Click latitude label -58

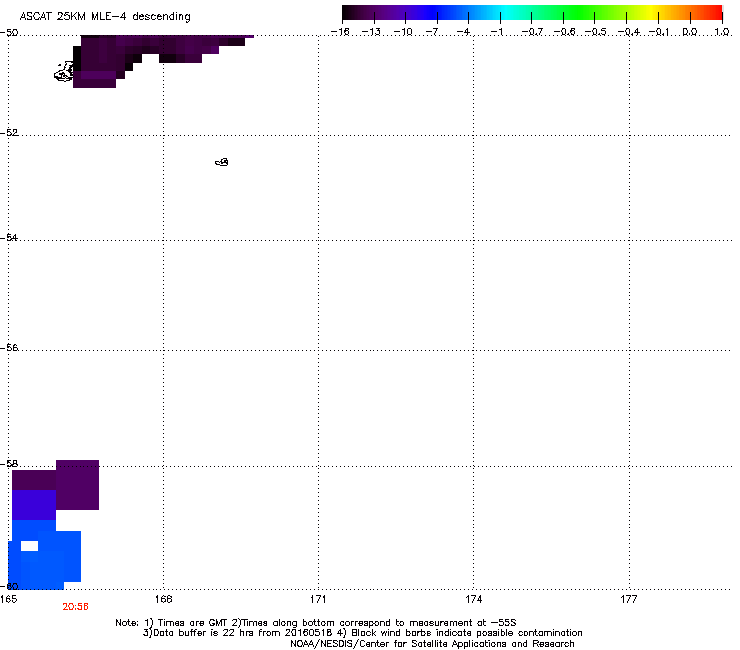point(9,464)
